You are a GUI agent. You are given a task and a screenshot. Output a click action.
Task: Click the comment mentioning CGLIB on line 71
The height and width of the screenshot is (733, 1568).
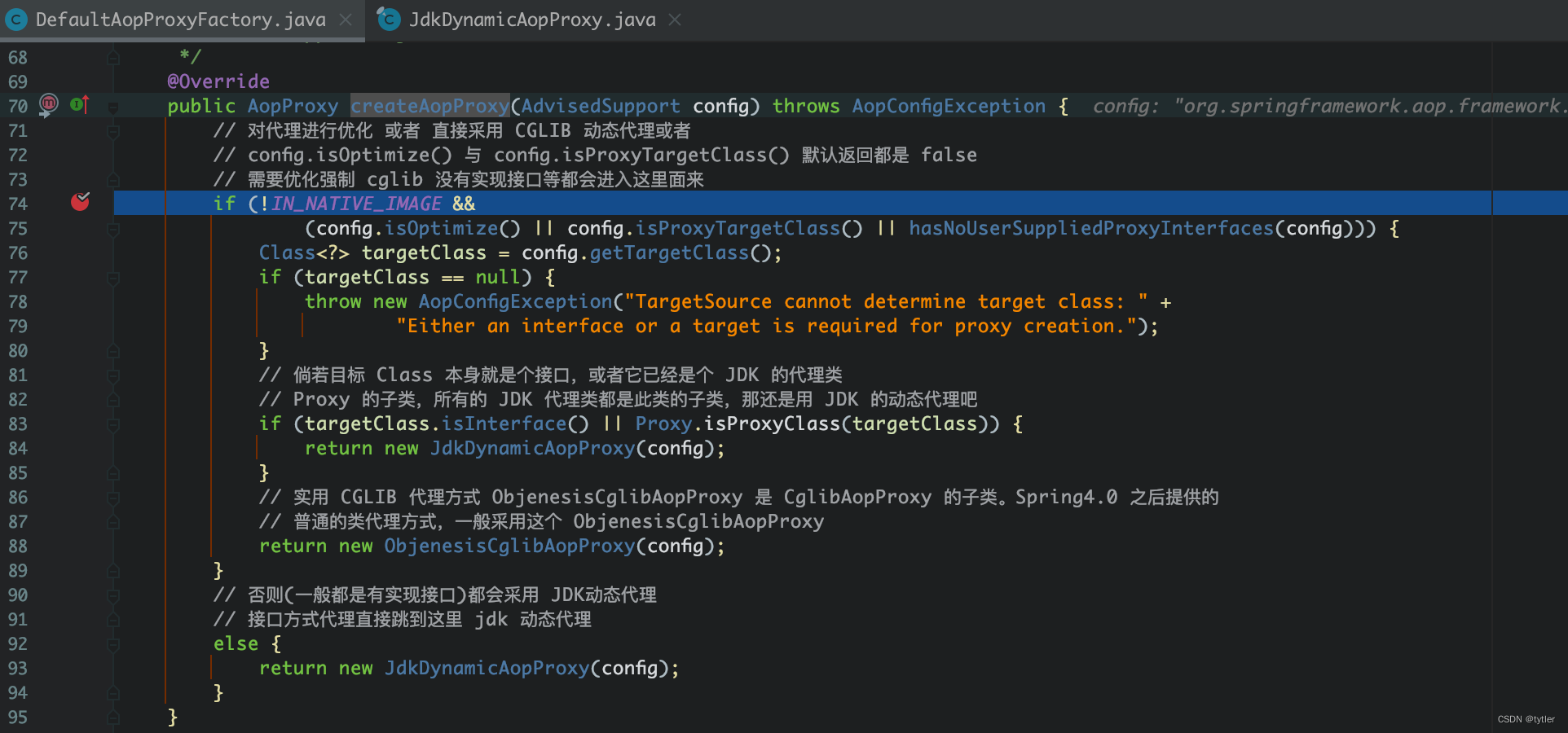pyautogui.click(x=452, y=130)
